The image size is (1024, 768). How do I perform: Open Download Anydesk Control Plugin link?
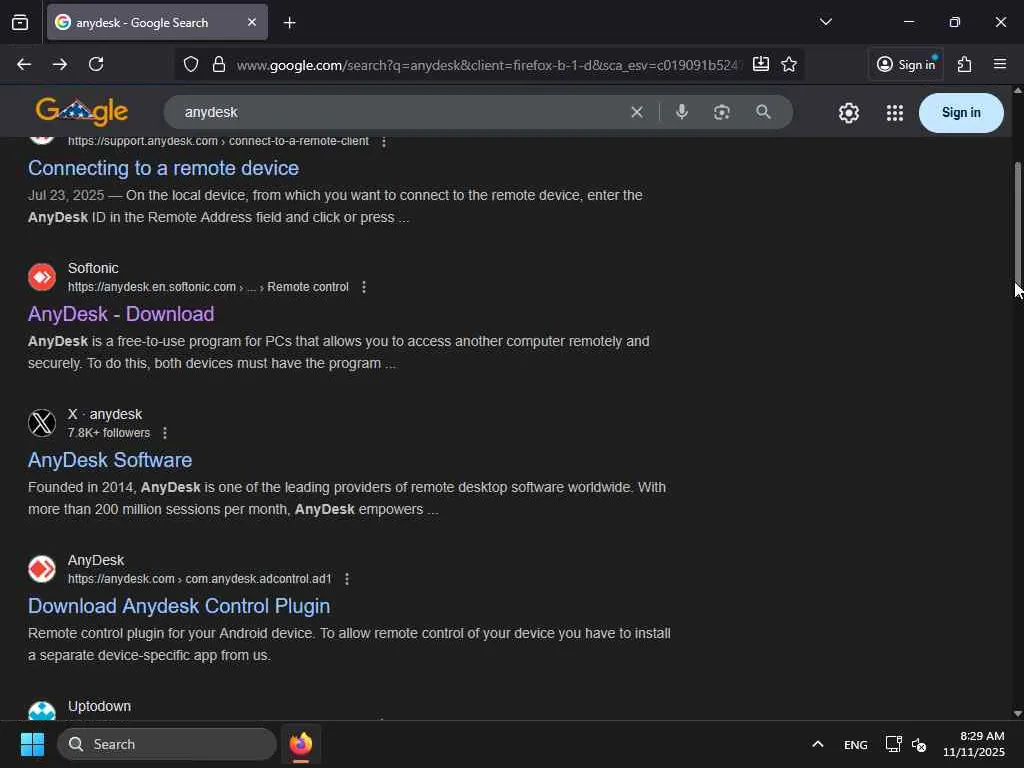tap(179, 606)
